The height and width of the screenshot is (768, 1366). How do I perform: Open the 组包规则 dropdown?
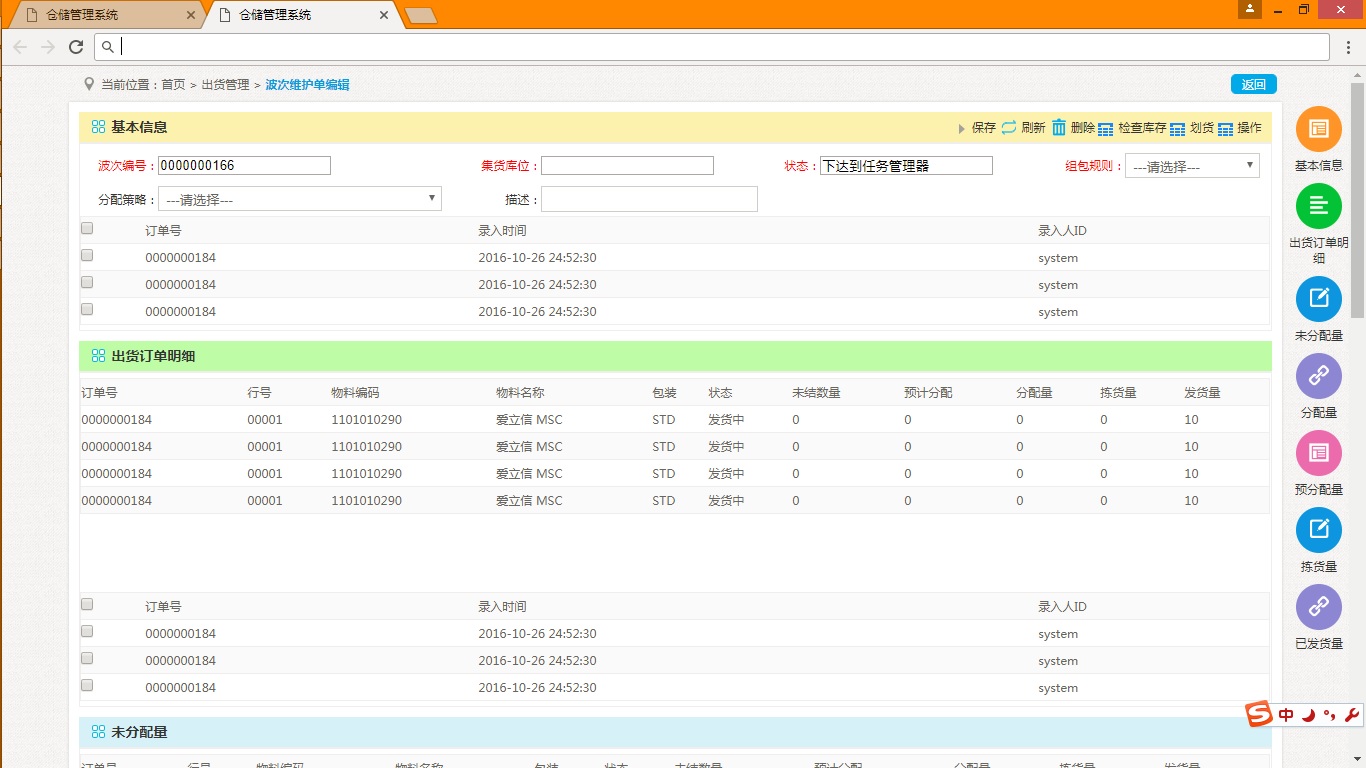click(1192, 166)
